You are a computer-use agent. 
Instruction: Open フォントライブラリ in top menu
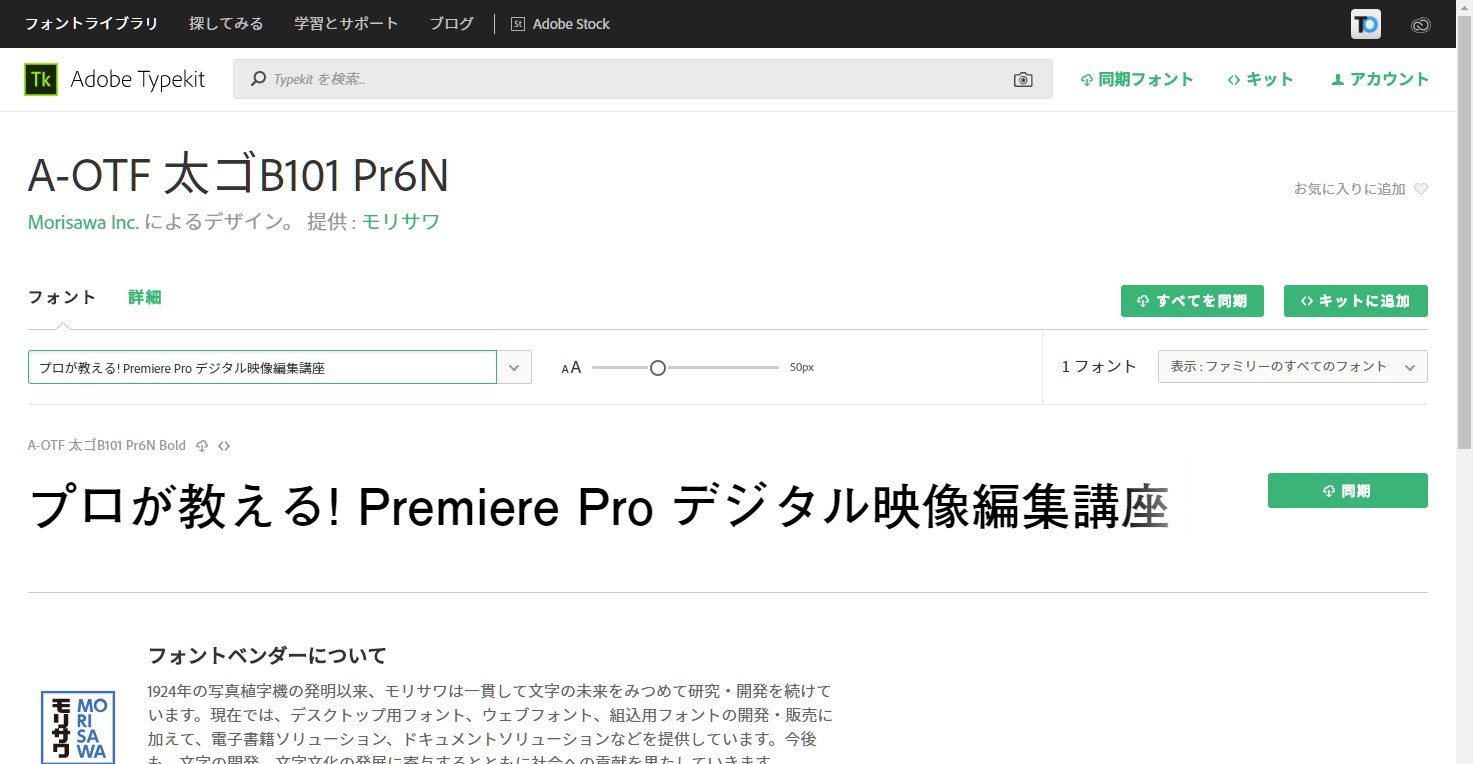click(x=92, y=24)
